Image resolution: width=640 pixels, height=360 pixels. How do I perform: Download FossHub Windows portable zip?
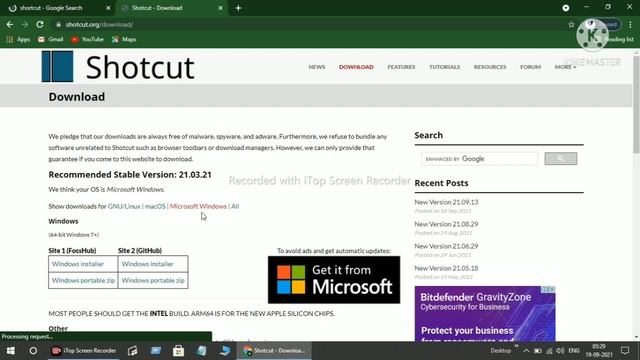pyautogui.click(x=83, y=280)
